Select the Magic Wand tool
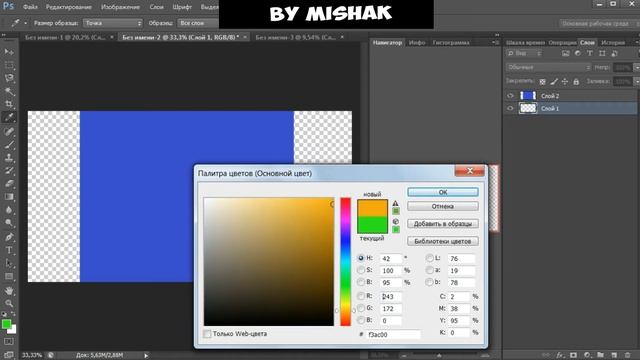640x360 pixels. [9, 91]
